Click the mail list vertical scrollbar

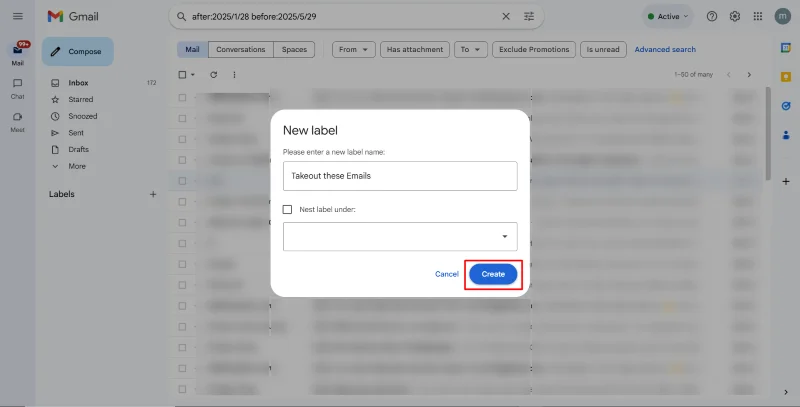point(768,134)
